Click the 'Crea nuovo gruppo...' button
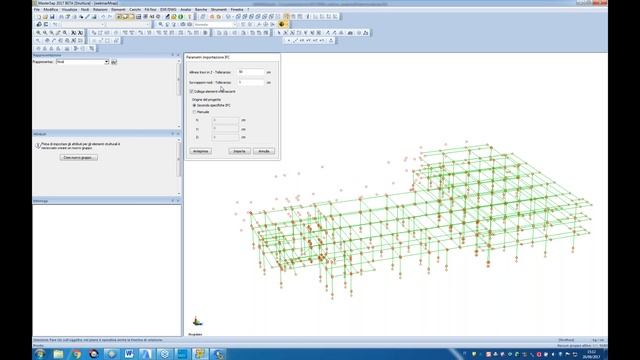640x360 pixels. [x=78, y=158]
